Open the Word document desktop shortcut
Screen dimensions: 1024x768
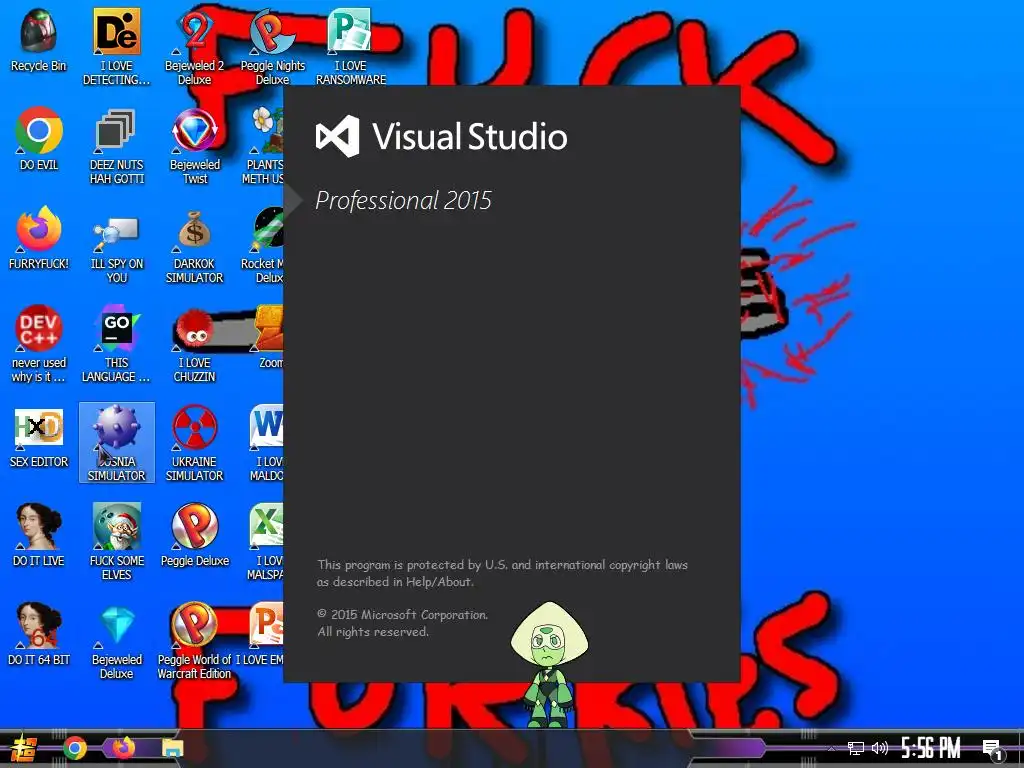(266, 443)
